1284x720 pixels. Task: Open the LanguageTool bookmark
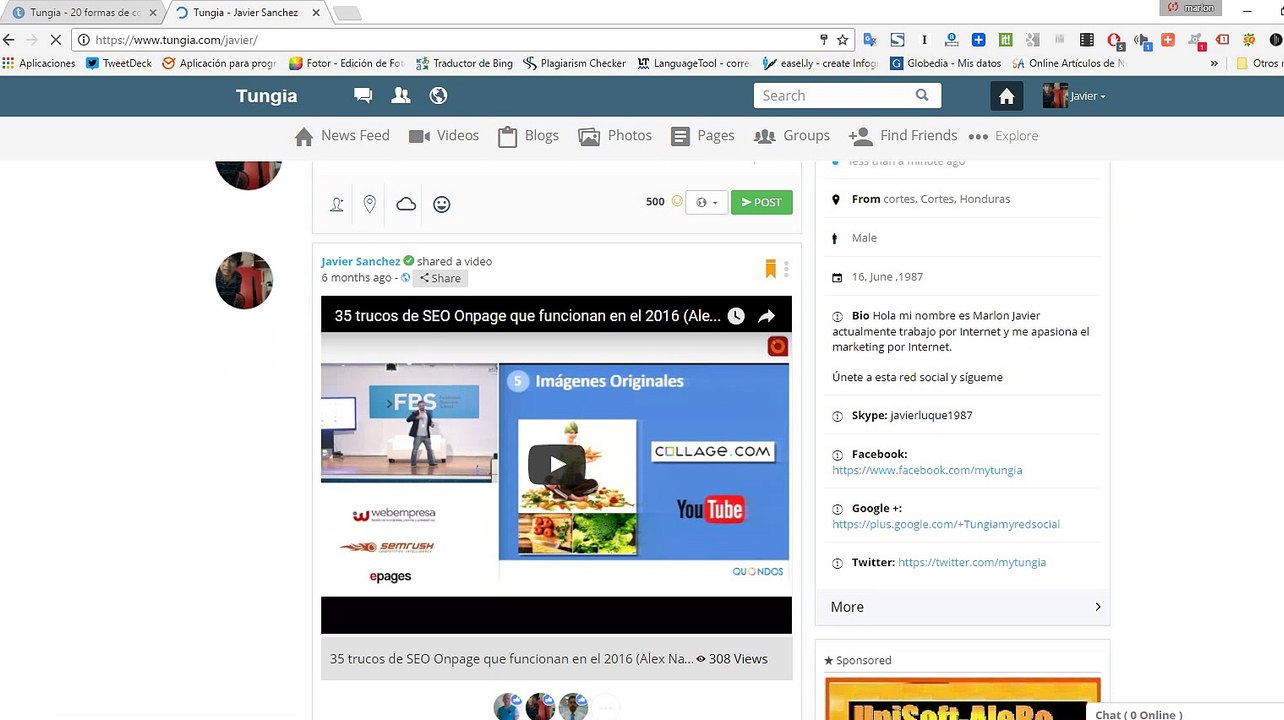point(693,63)
